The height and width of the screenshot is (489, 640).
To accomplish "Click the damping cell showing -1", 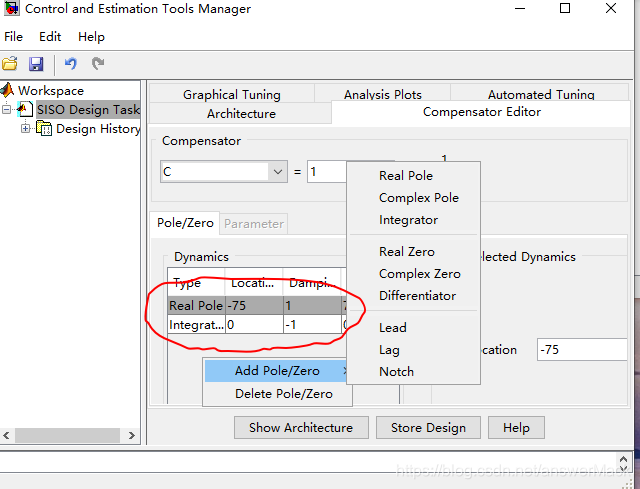I will (x=313, y=325).
